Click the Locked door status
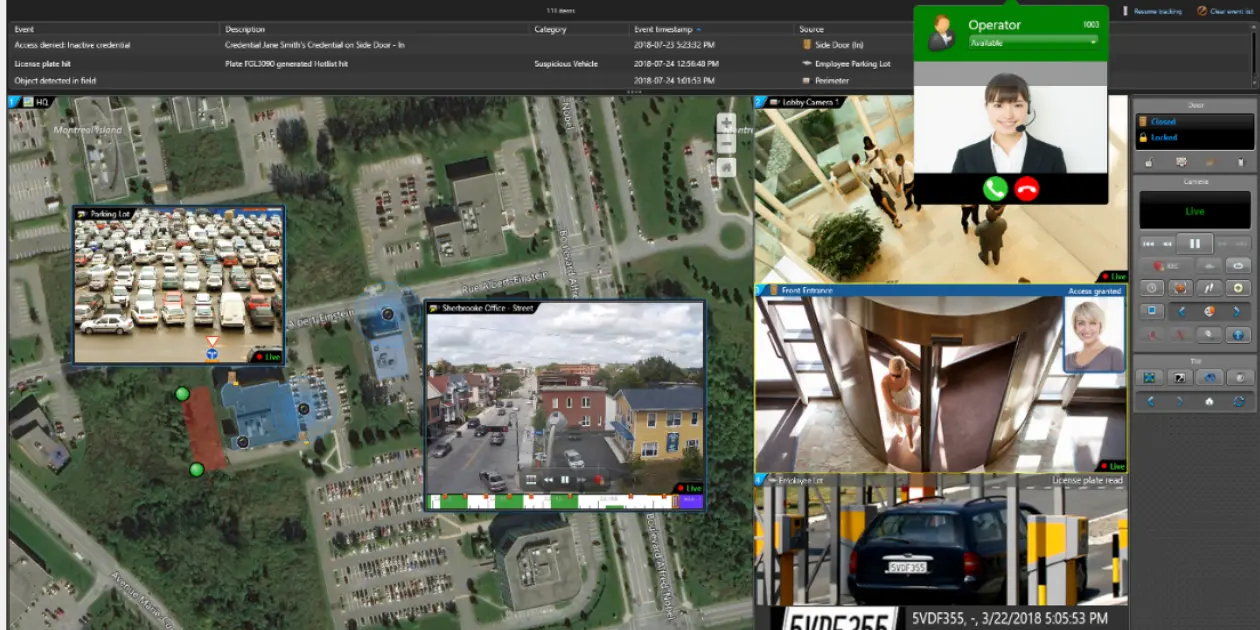 pos(1164,137)
